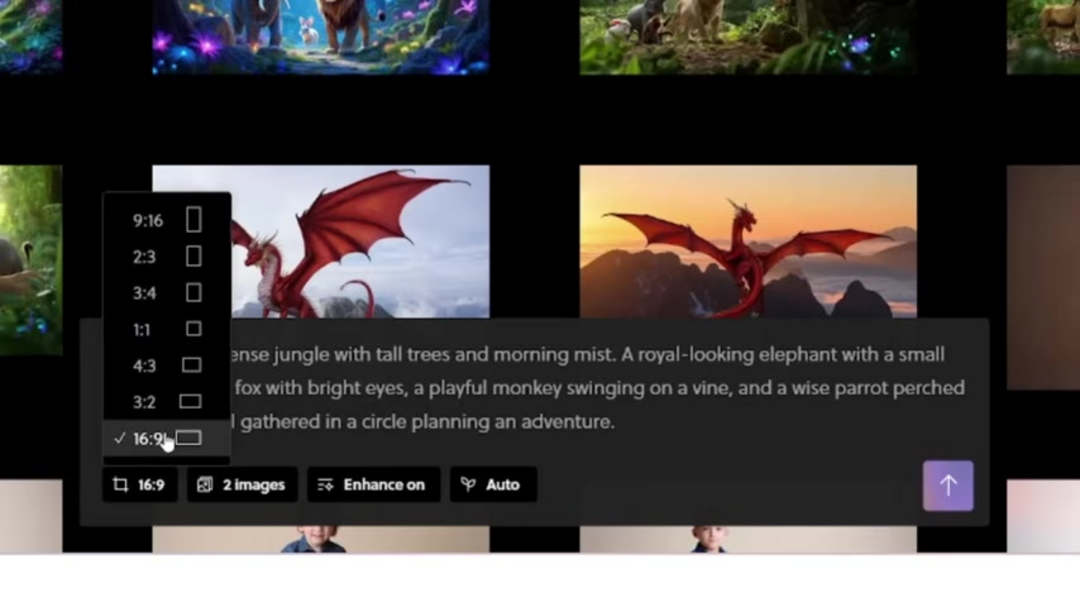Open the glowing purple flowers jungle image

tap(320, 36)
